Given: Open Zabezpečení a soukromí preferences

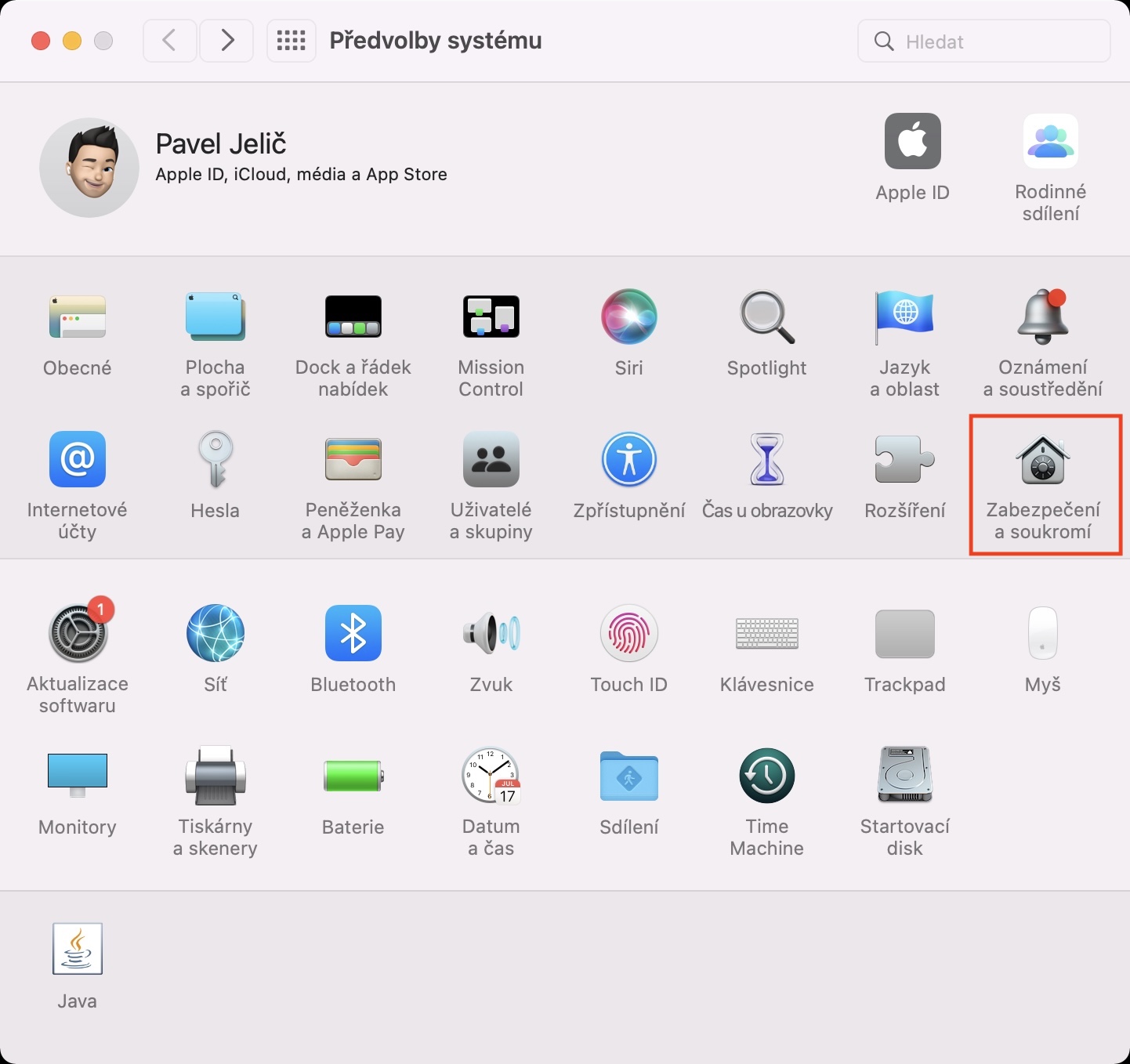Looking at the screenshot, I should 1043,459.
